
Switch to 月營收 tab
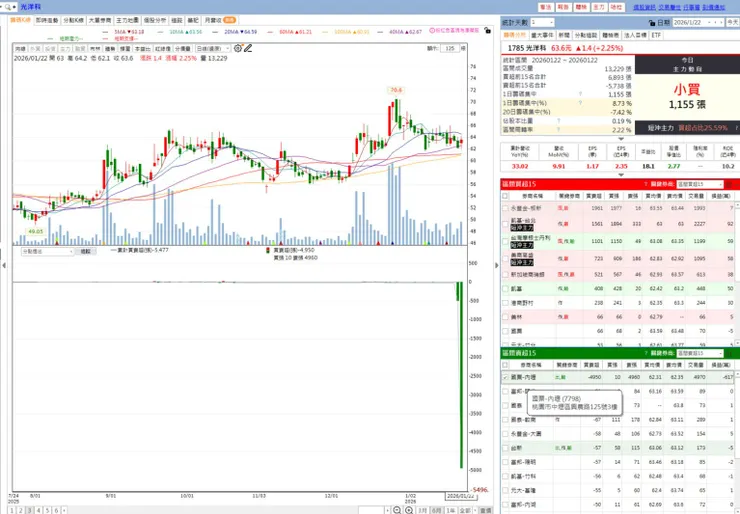tap(219, 20)
